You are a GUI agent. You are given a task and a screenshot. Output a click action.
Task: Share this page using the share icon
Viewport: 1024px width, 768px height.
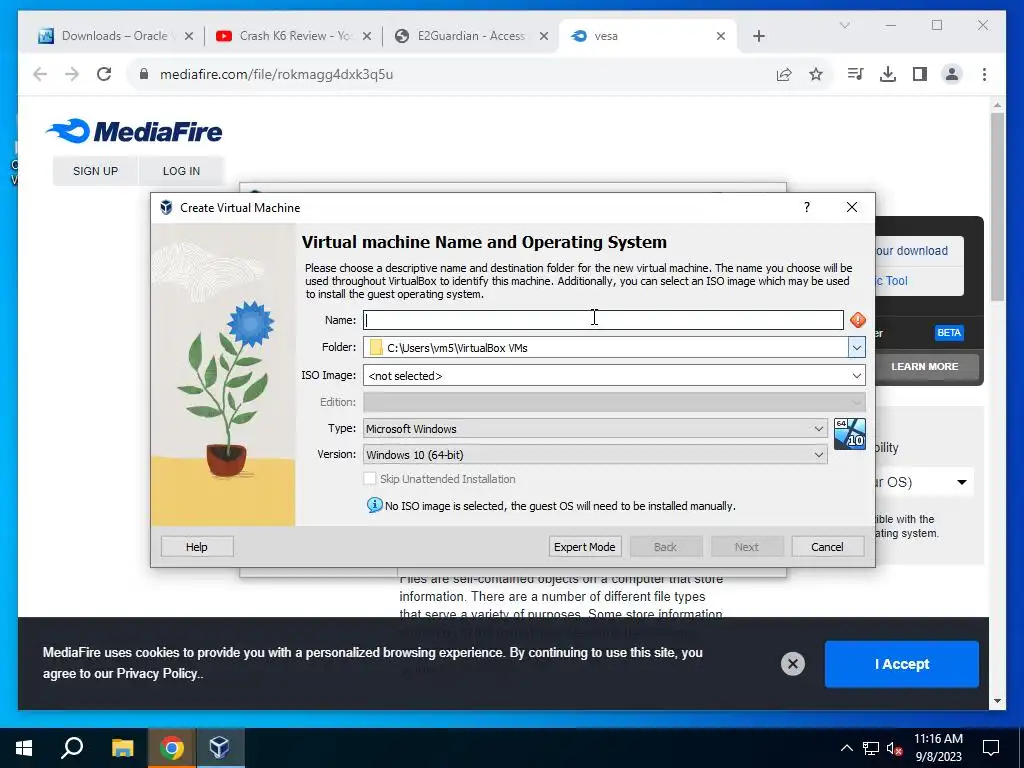[784, 74]
